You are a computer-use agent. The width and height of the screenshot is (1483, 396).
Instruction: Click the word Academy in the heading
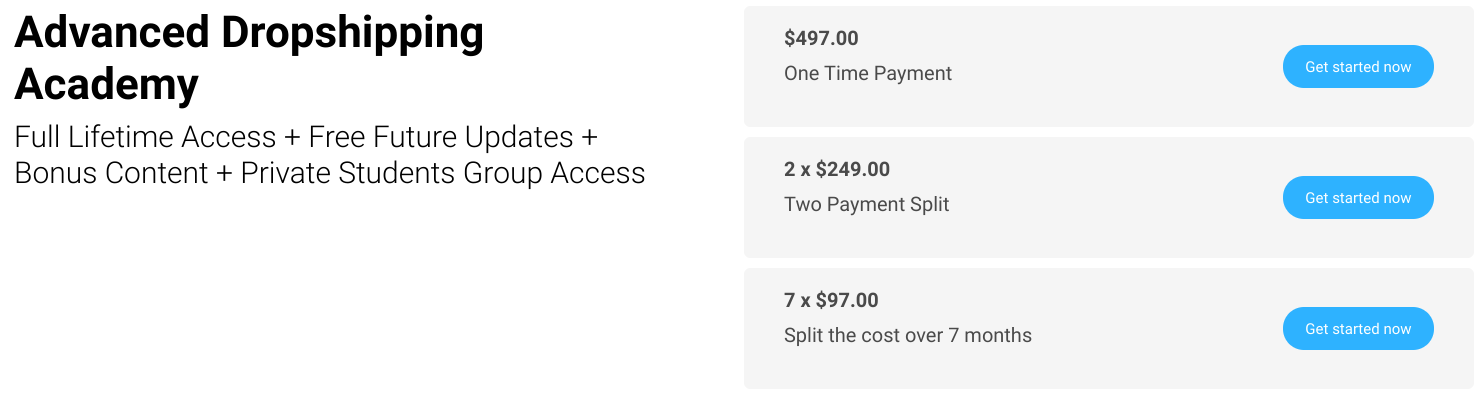(106, 86)
